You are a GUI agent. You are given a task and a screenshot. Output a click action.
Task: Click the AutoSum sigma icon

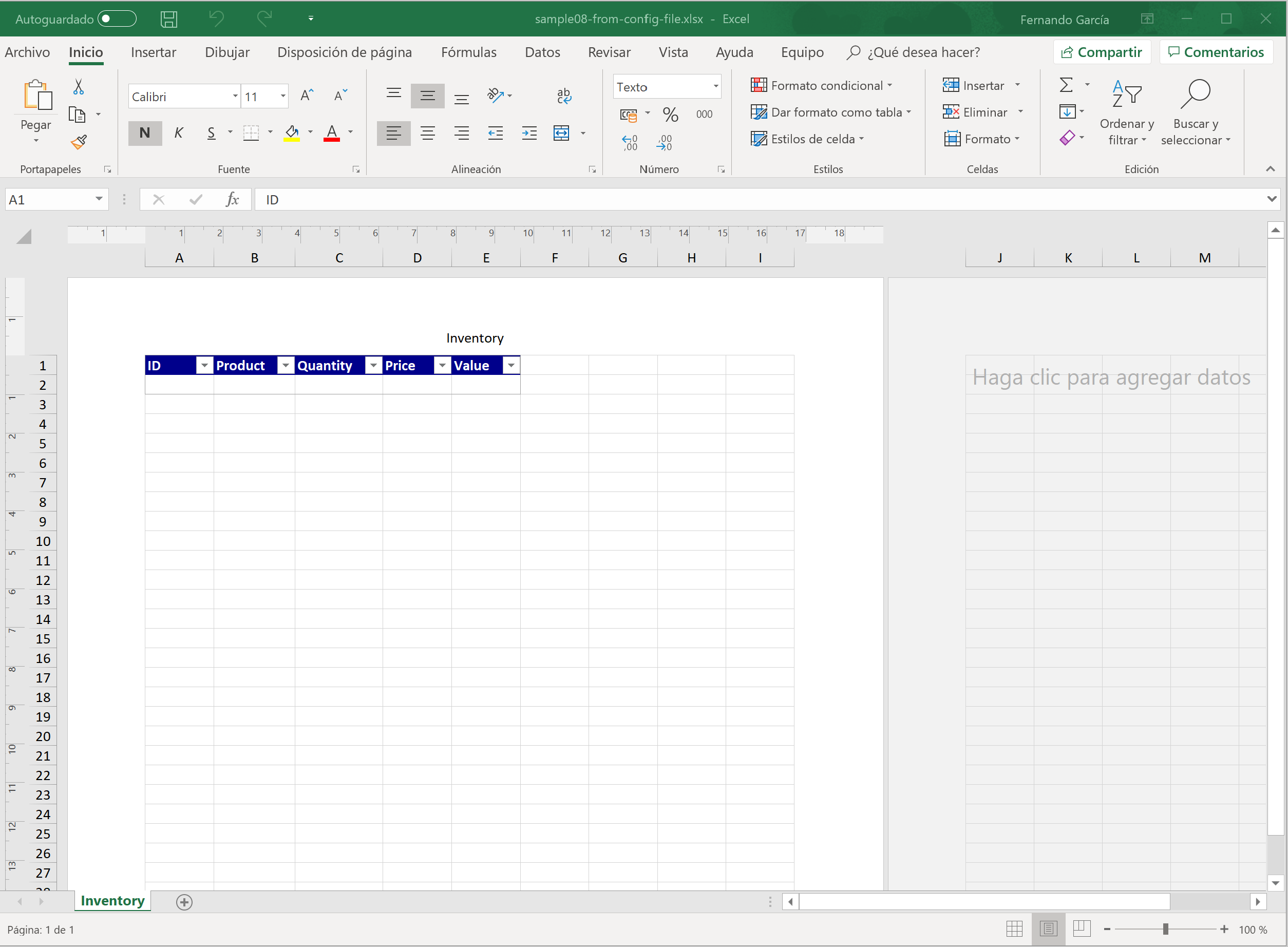(1066, 85)
